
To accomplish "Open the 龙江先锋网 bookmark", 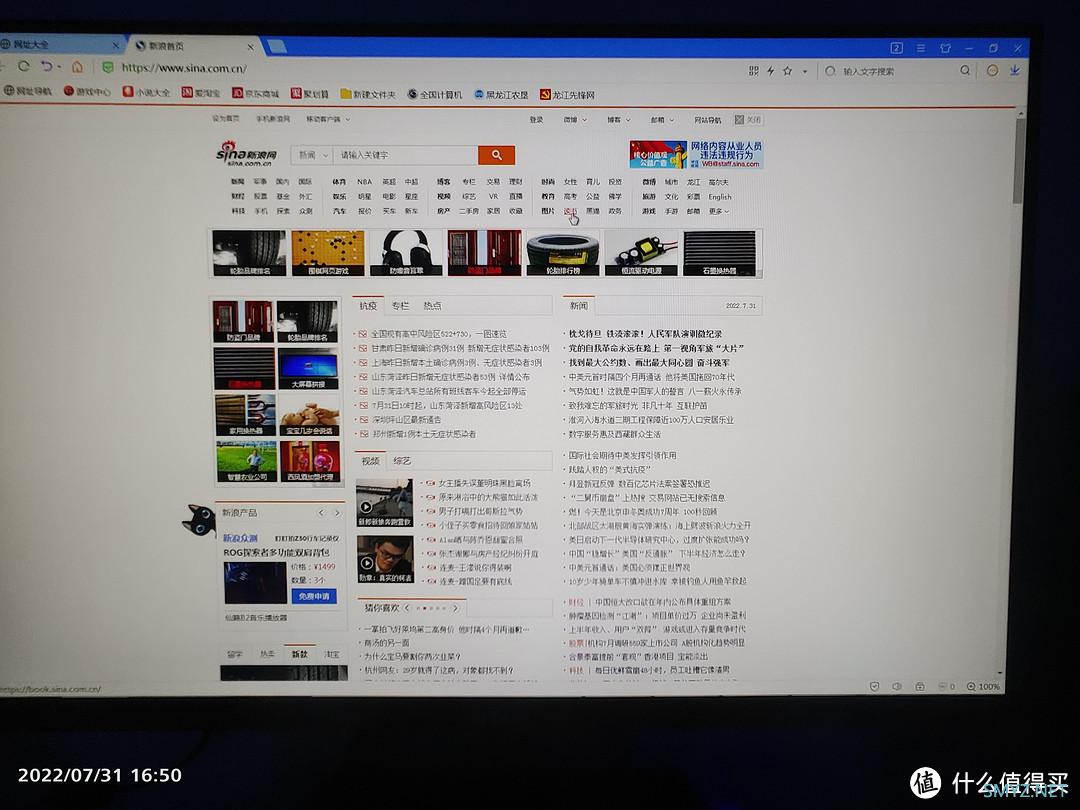I will (567, 95).
